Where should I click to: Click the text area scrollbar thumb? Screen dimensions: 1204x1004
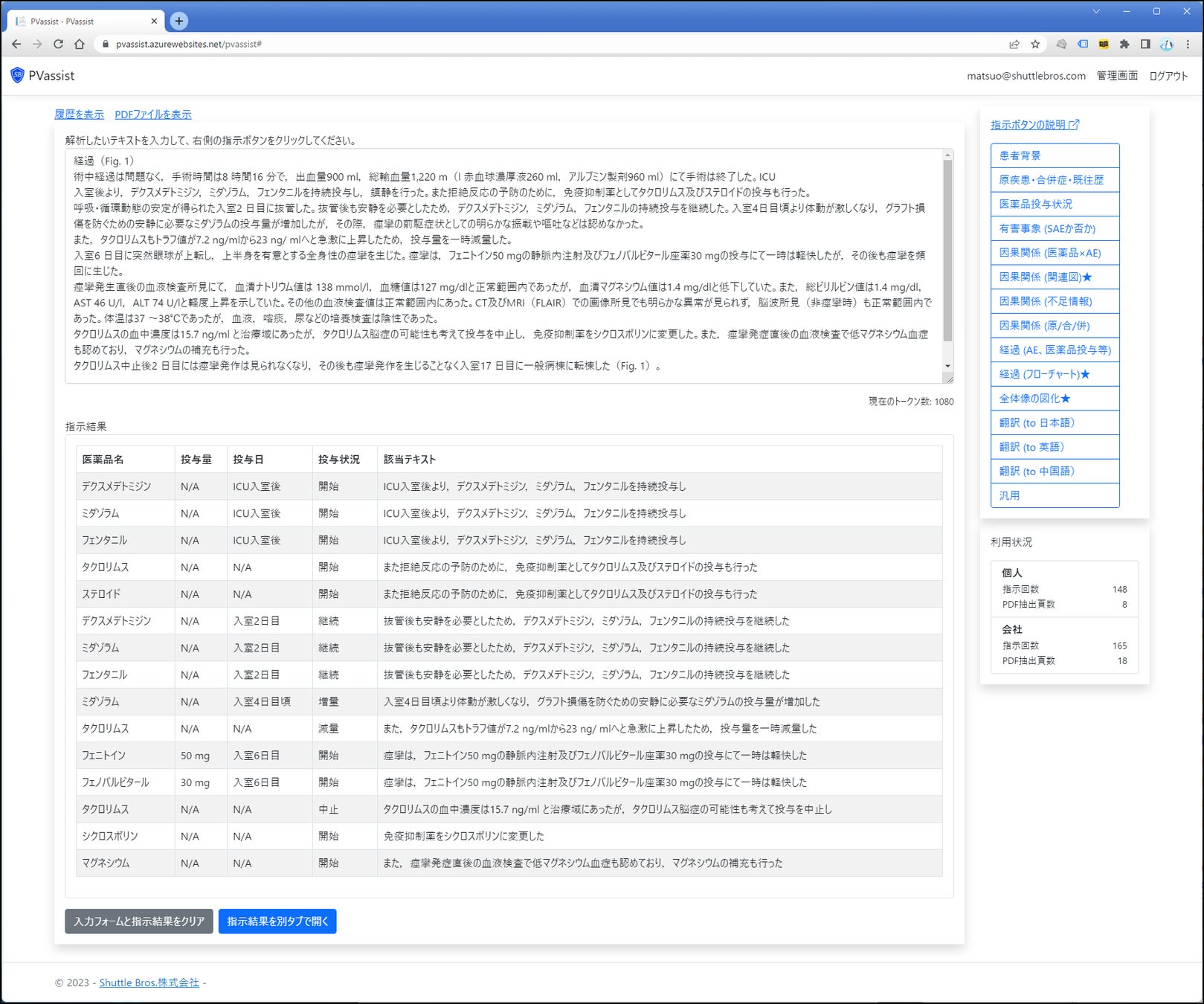[x=947, y=251]
